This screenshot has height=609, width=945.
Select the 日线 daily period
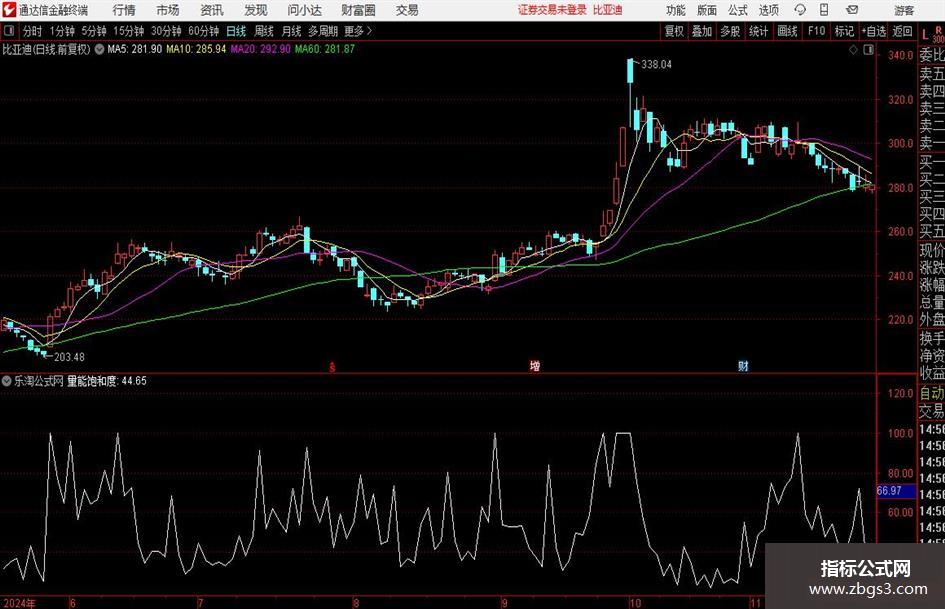[x=236, y=31]
